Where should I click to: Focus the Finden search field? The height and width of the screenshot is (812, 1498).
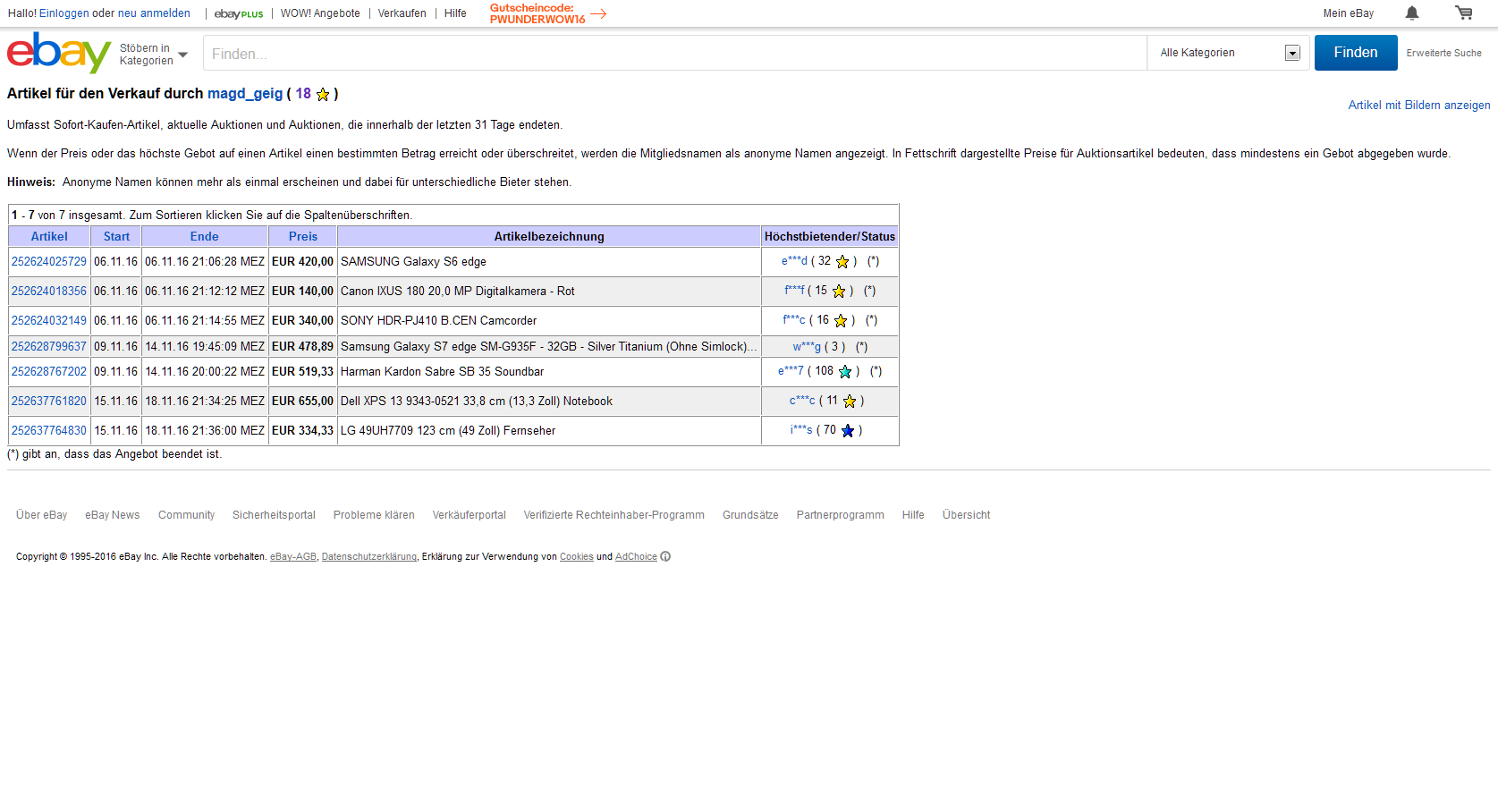[675, 54]
